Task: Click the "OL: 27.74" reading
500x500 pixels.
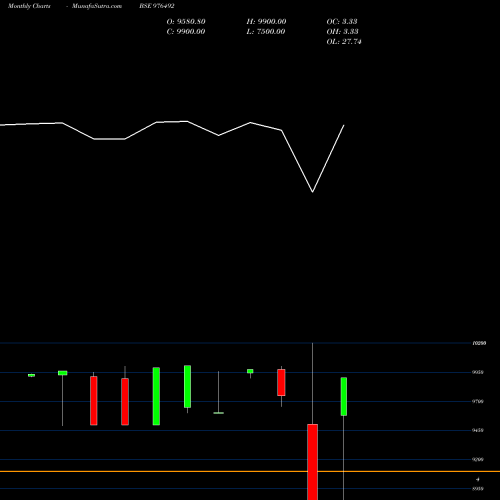Action: pyautogui.click(x=344, y=42)
